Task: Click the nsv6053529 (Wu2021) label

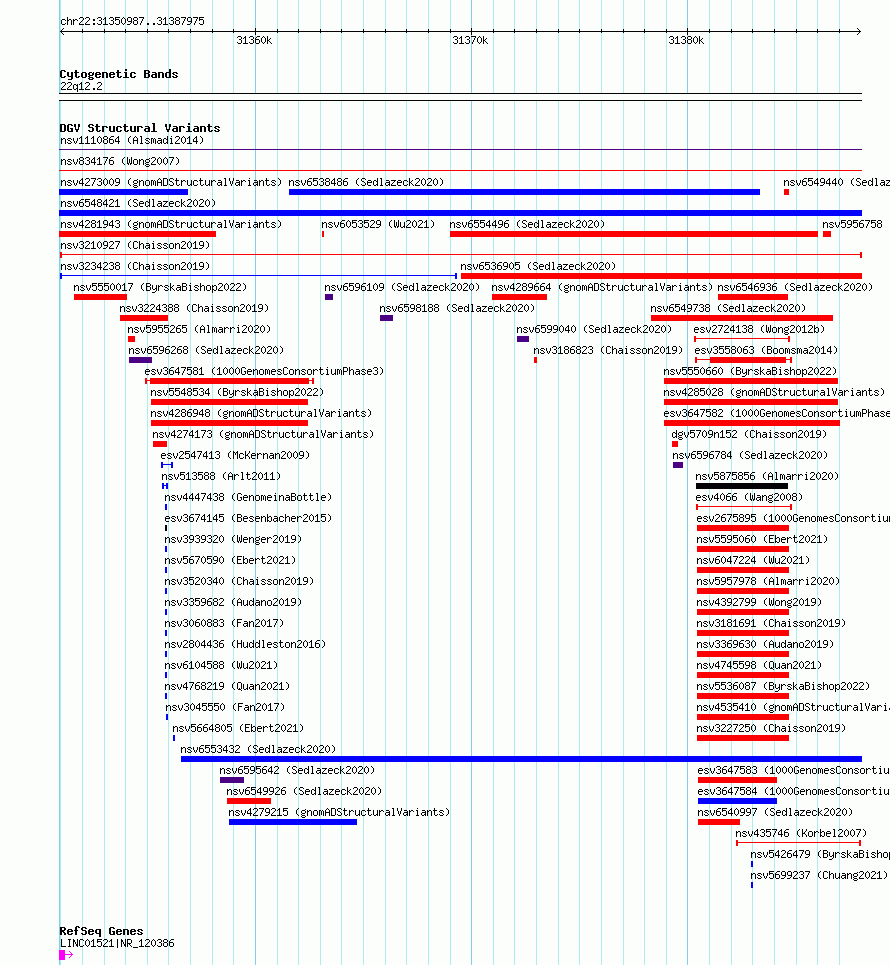Action: pyautogui.click(x=378, y=224)
